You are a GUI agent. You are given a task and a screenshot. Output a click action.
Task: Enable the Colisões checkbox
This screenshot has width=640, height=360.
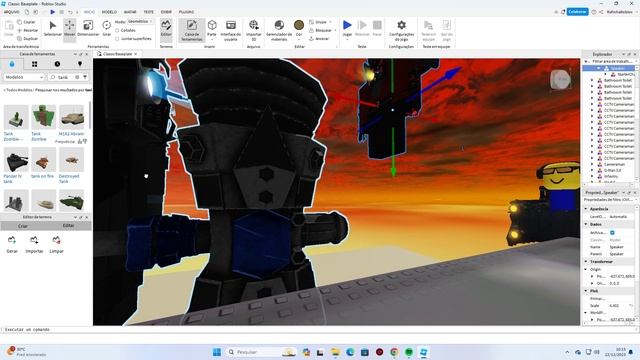(x=117, y=30)
